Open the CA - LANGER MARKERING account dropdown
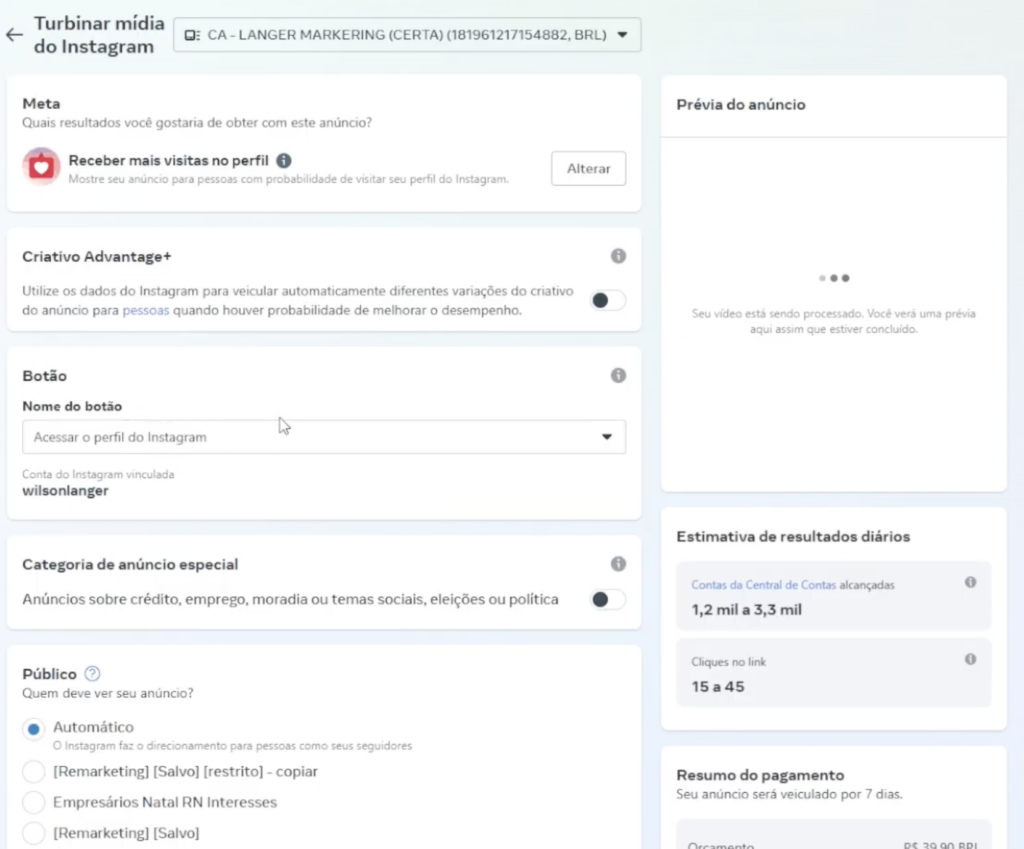The width and height of the screenshot is (1024, 849). click(x=407, y=35)
